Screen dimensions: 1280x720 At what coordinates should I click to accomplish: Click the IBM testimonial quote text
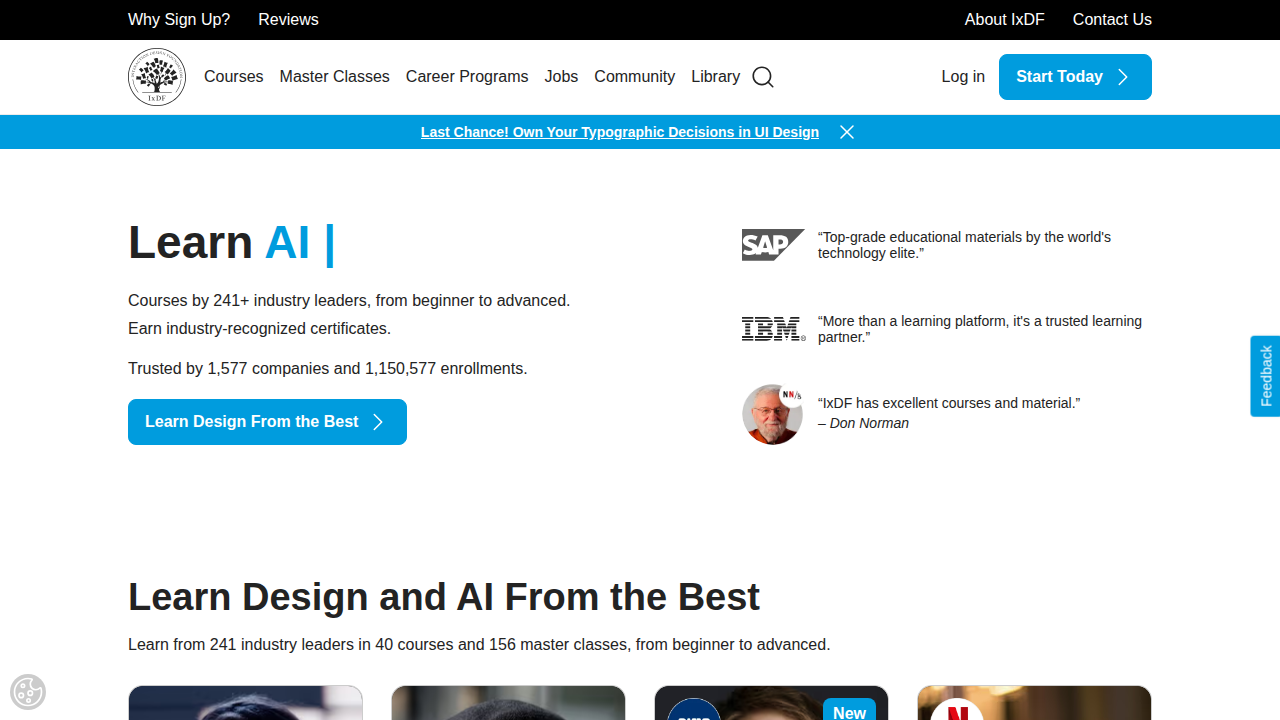(x=980, y=329)
